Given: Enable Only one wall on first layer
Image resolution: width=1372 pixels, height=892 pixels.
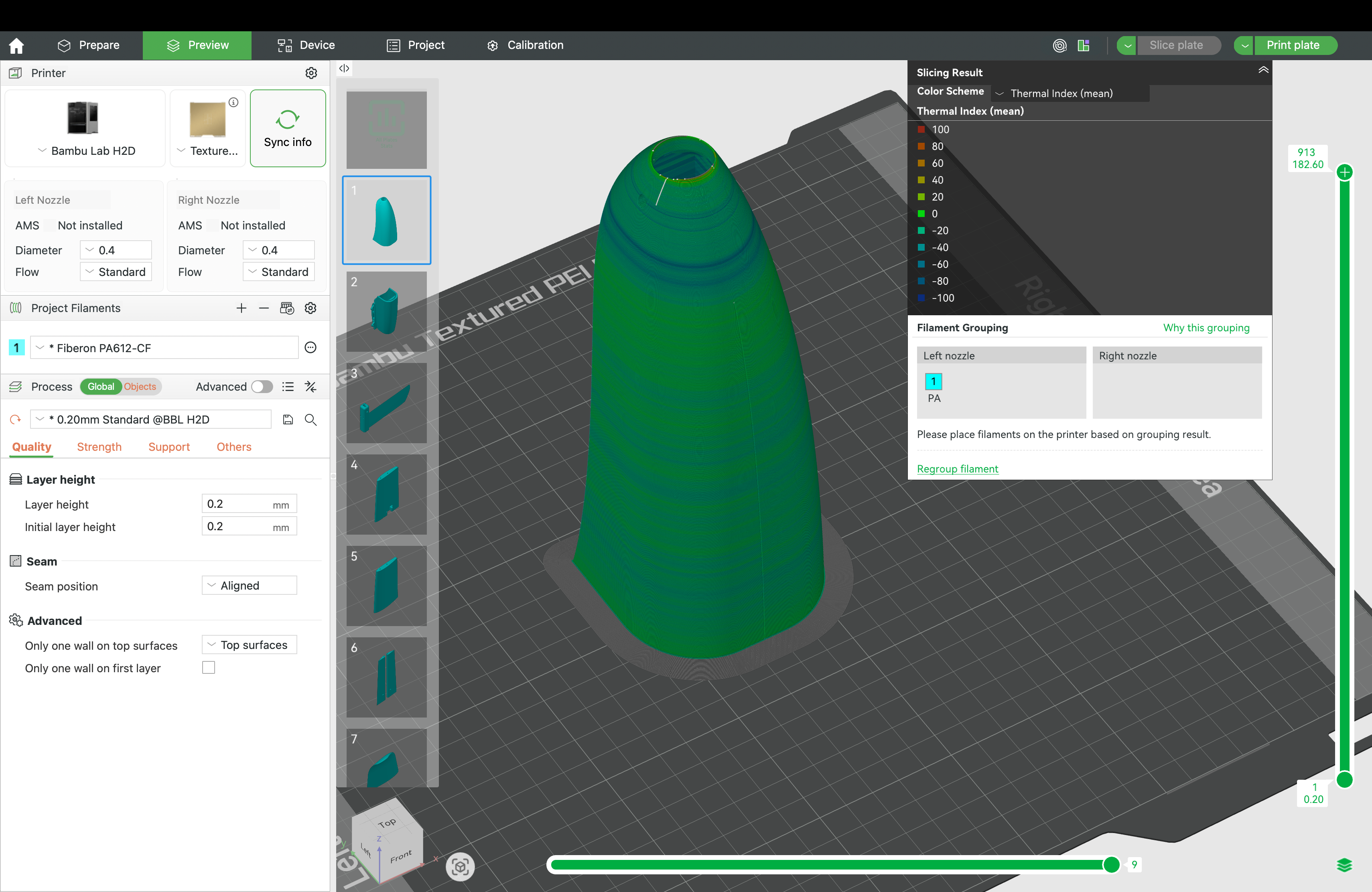Looking at the screenshot, I should [x=208, y=667].
